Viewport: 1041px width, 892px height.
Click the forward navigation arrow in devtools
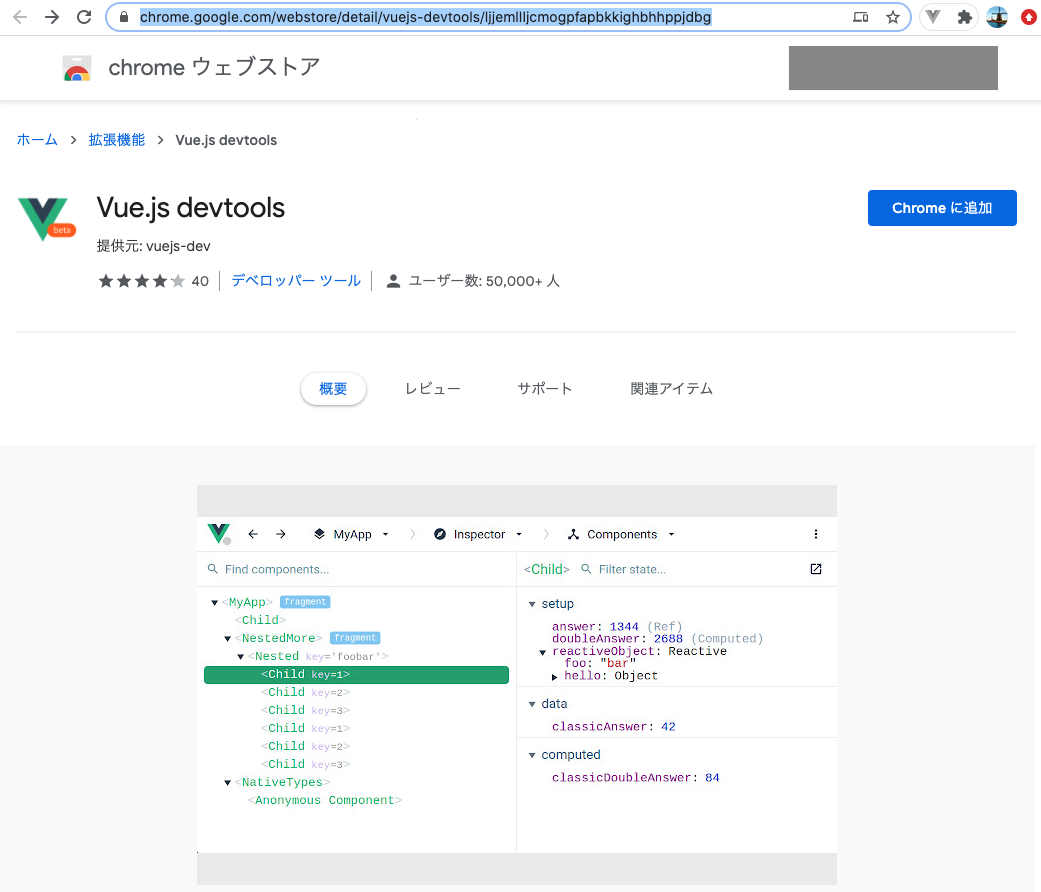(x=281, y=534)
